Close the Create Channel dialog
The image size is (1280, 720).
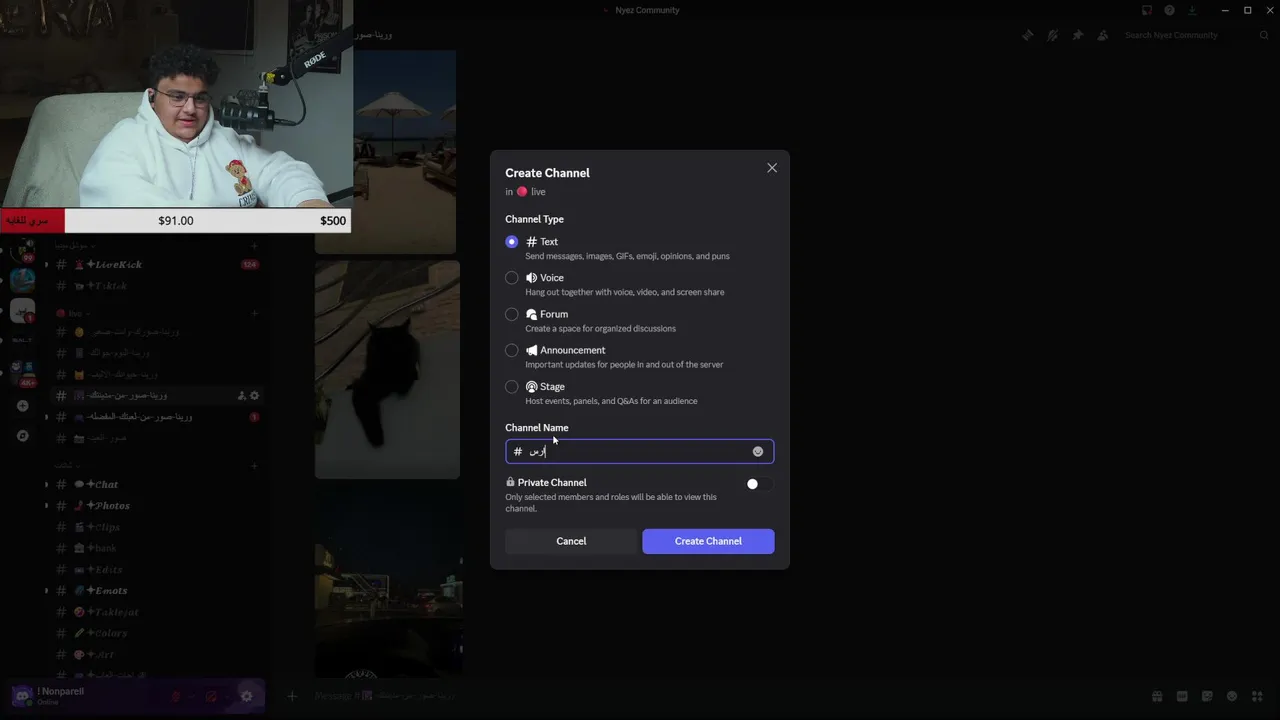[772, 168]
